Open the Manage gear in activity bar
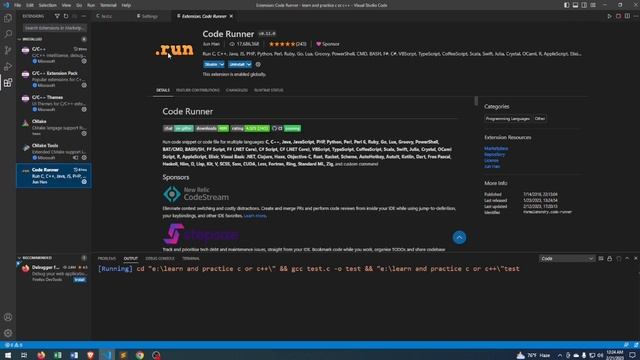The height and width of the screenshot is (360, 640). click(8, 333)
